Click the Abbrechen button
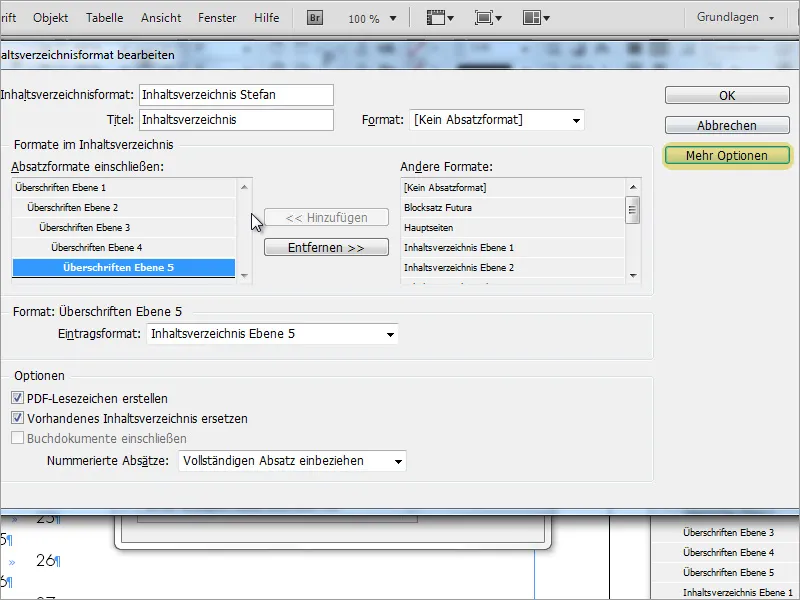The width and height of the screenshot is (800, 600). (x=727, y=126)
